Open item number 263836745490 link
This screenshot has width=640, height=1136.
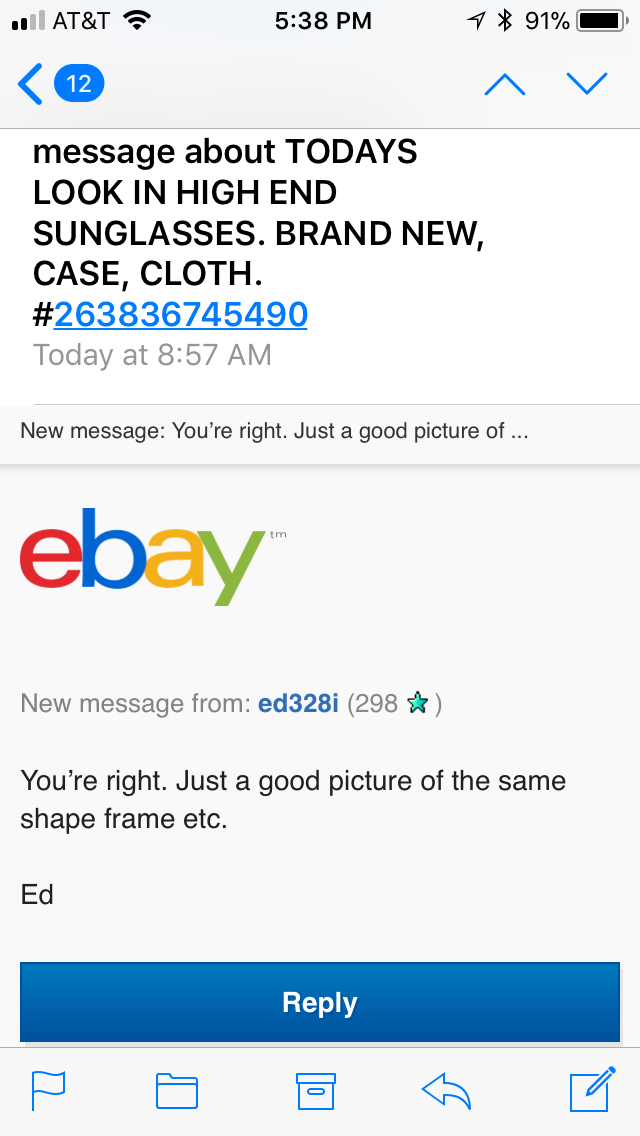tap(181, 314)
